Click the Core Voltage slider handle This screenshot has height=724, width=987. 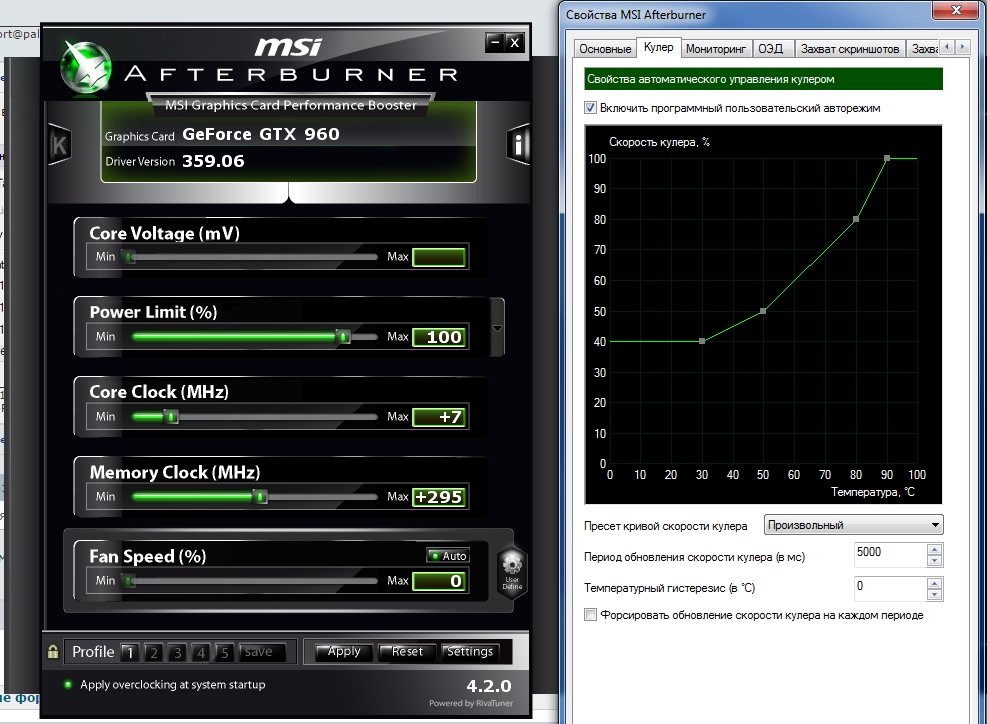pos(129,257)
